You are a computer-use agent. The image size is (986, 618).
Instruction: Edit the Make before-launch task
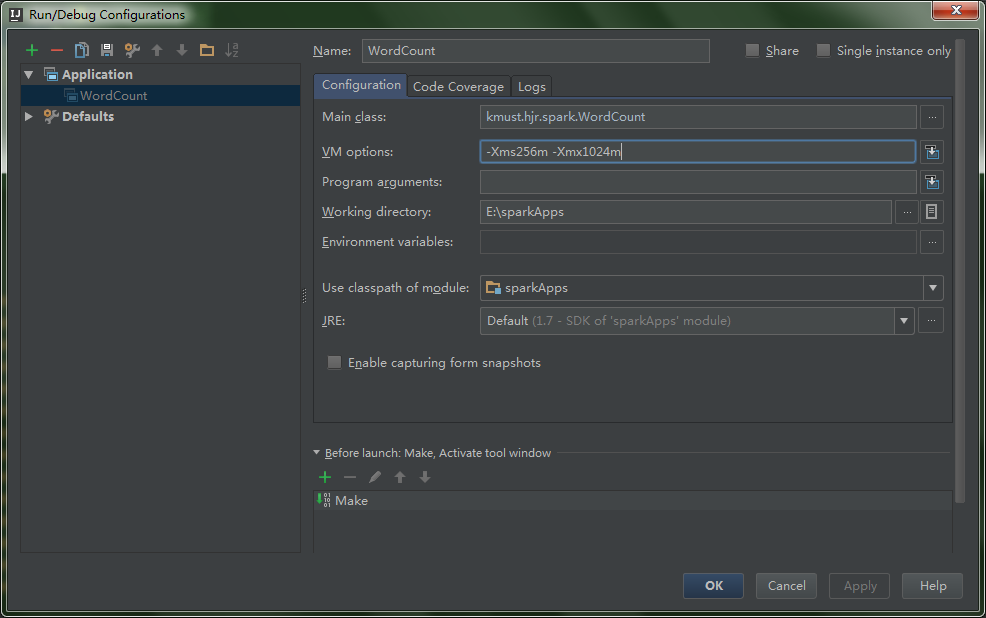(x=374, y=477)
